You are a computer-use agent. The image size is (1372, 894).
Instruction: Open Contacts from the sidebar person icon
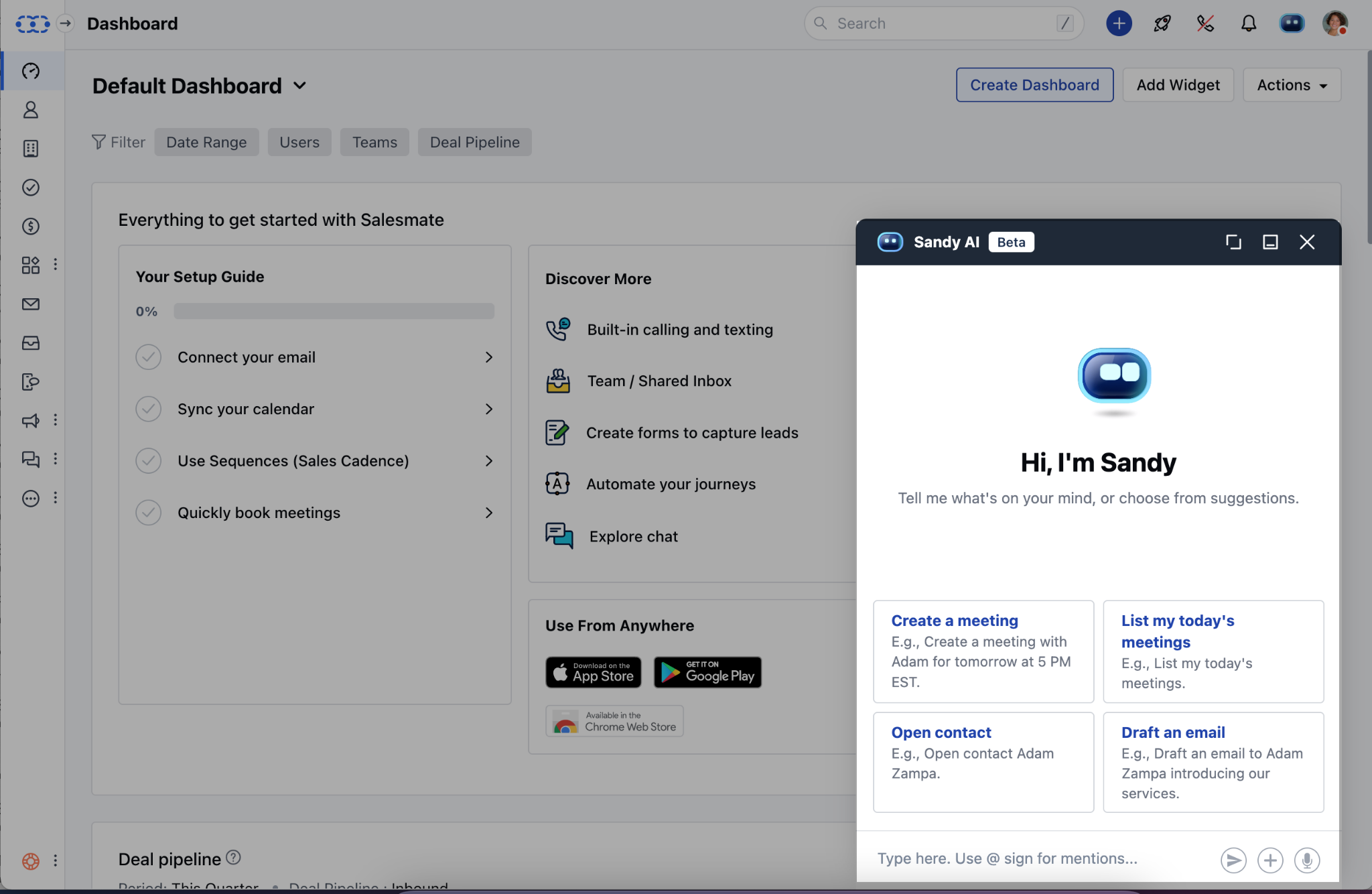(31, 110)
